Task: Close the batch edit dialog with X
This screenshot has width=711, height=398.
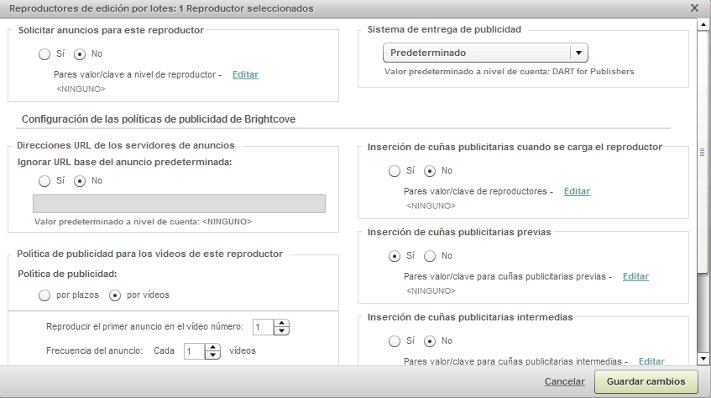Action: [x=694, y=8]
